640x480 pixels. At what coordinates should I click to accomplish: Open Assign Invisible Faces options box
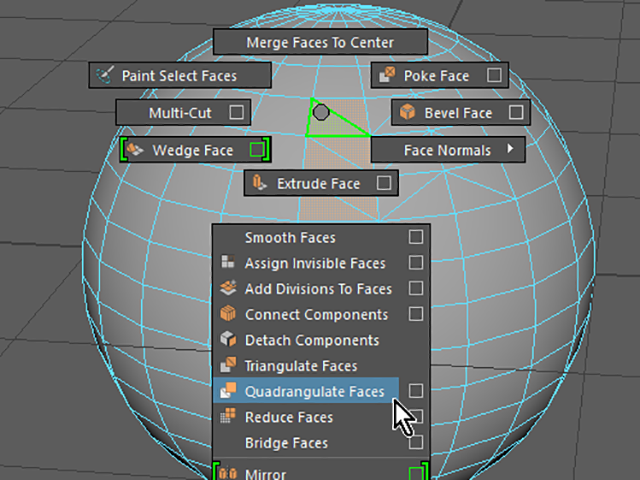(416, 262)
